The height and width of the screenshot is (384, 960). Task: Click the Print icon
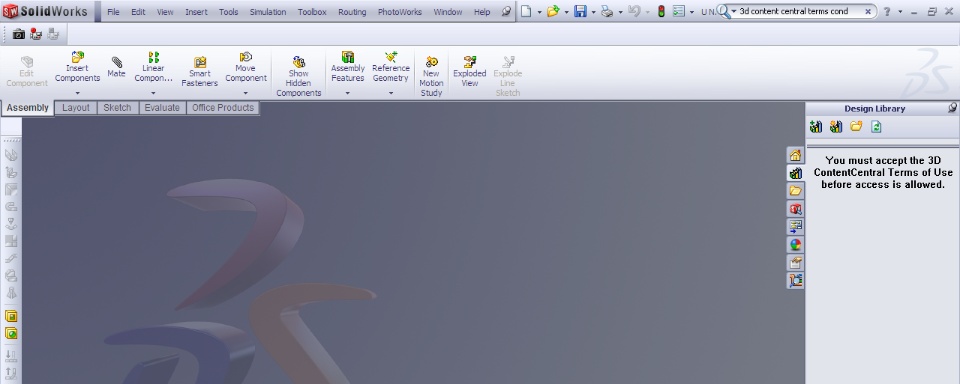click(x=607, y=11)
